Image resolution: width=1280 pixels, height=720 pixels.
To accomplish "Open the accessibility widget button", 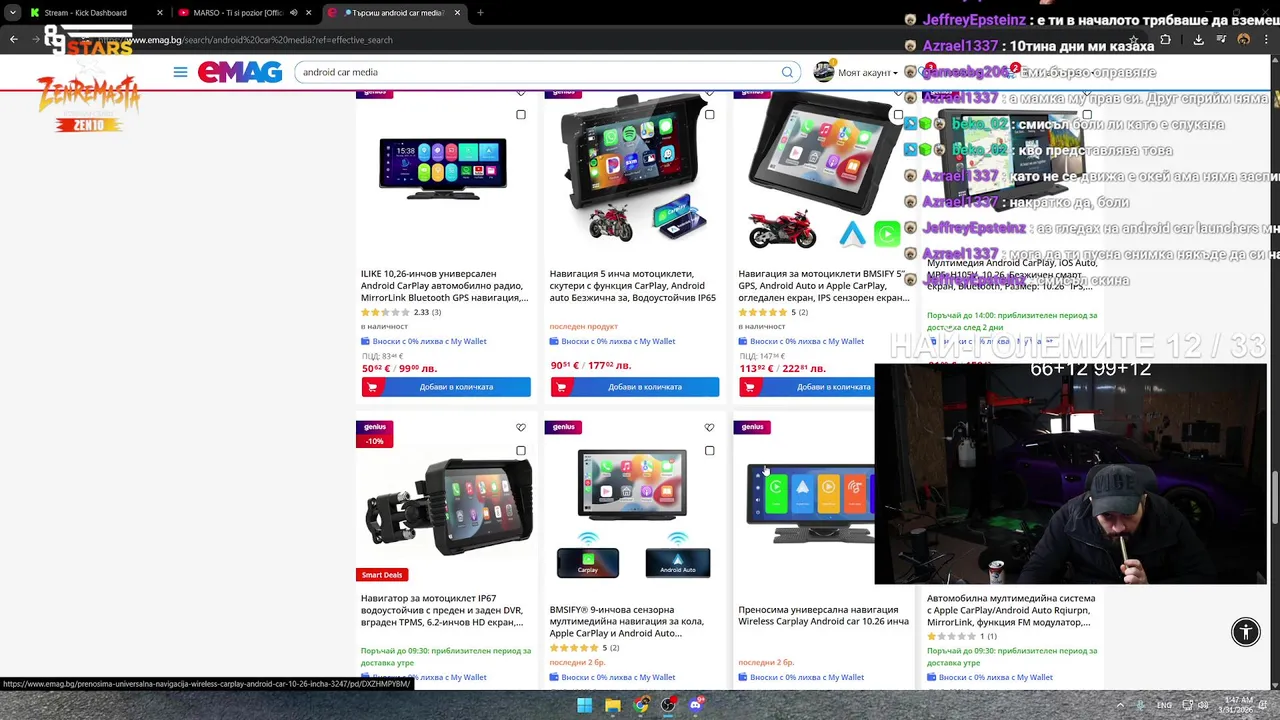I will [1246, 631].
